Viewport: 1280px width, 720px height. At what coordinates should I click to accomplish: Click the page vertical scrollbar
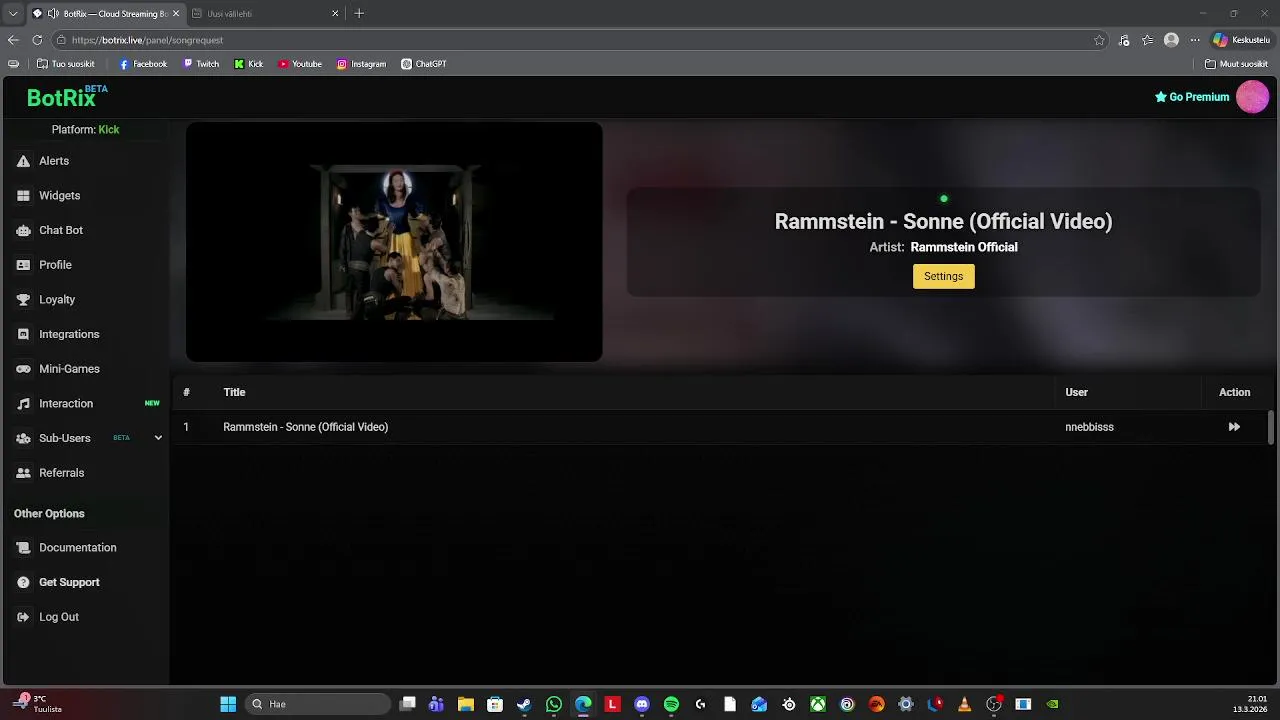[x=1271, y=427]
